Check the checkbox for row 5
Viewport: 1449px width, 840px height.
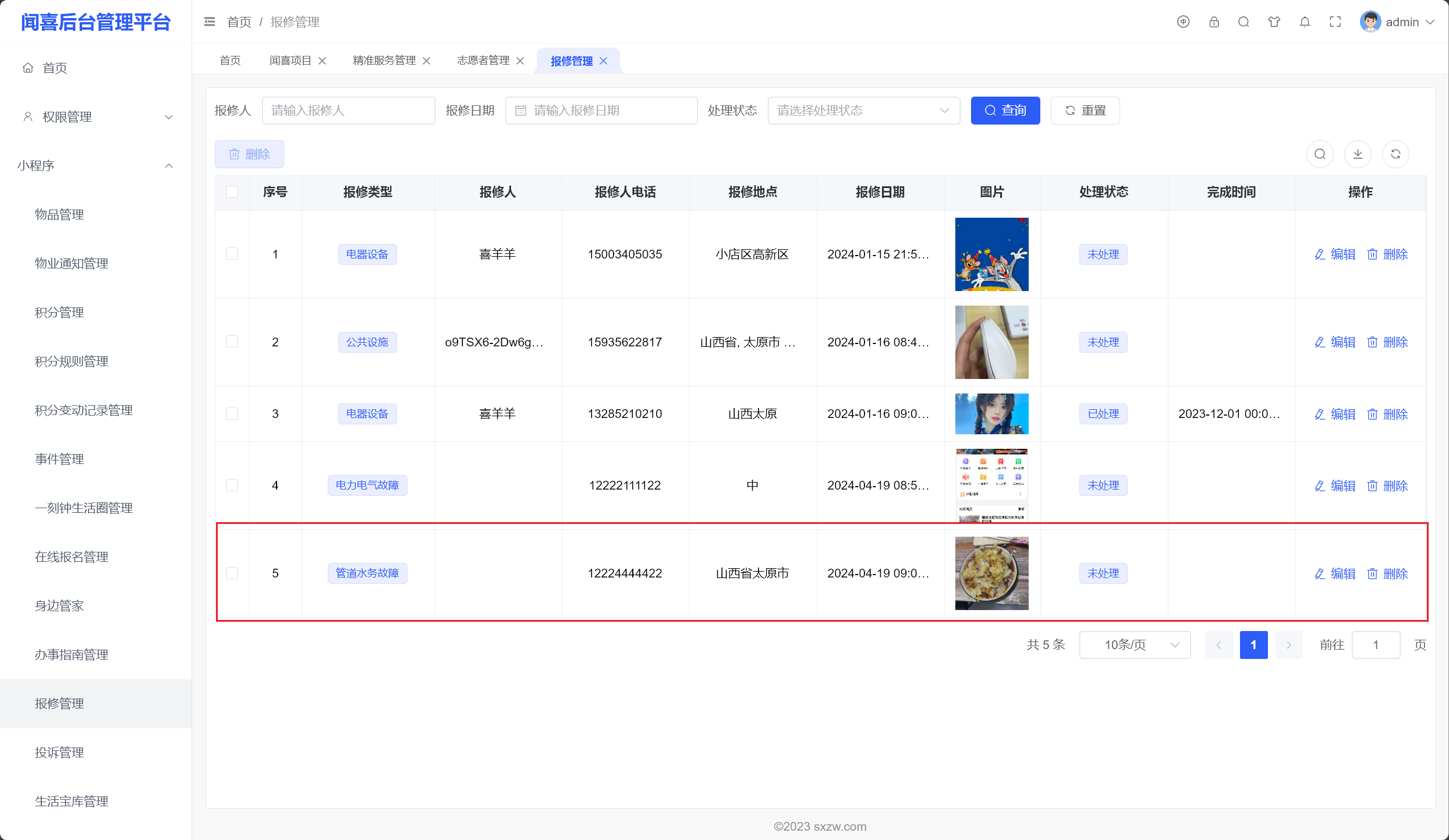(232, 573)
